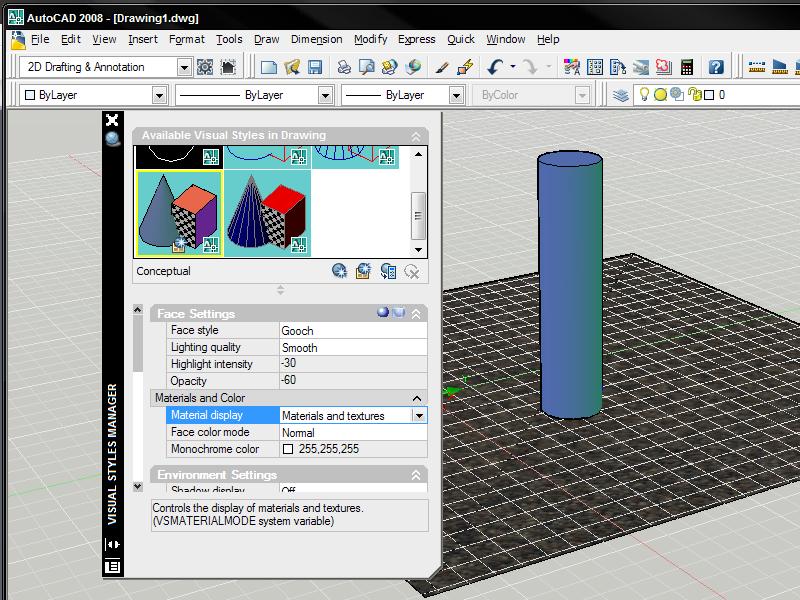This screenshot has width=800, height=600.
Task: Open the Insert menu
Action: [x=143, y=39]
